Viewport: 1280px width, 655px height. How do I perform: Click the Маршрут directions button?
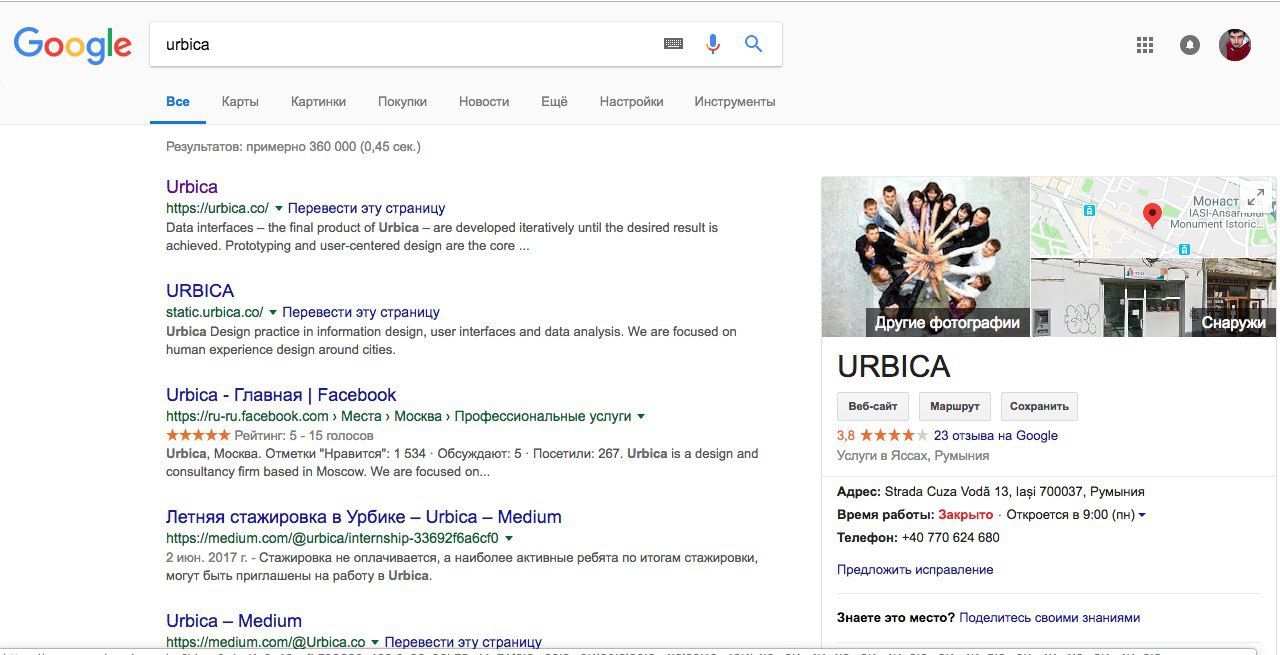point(955,407)
